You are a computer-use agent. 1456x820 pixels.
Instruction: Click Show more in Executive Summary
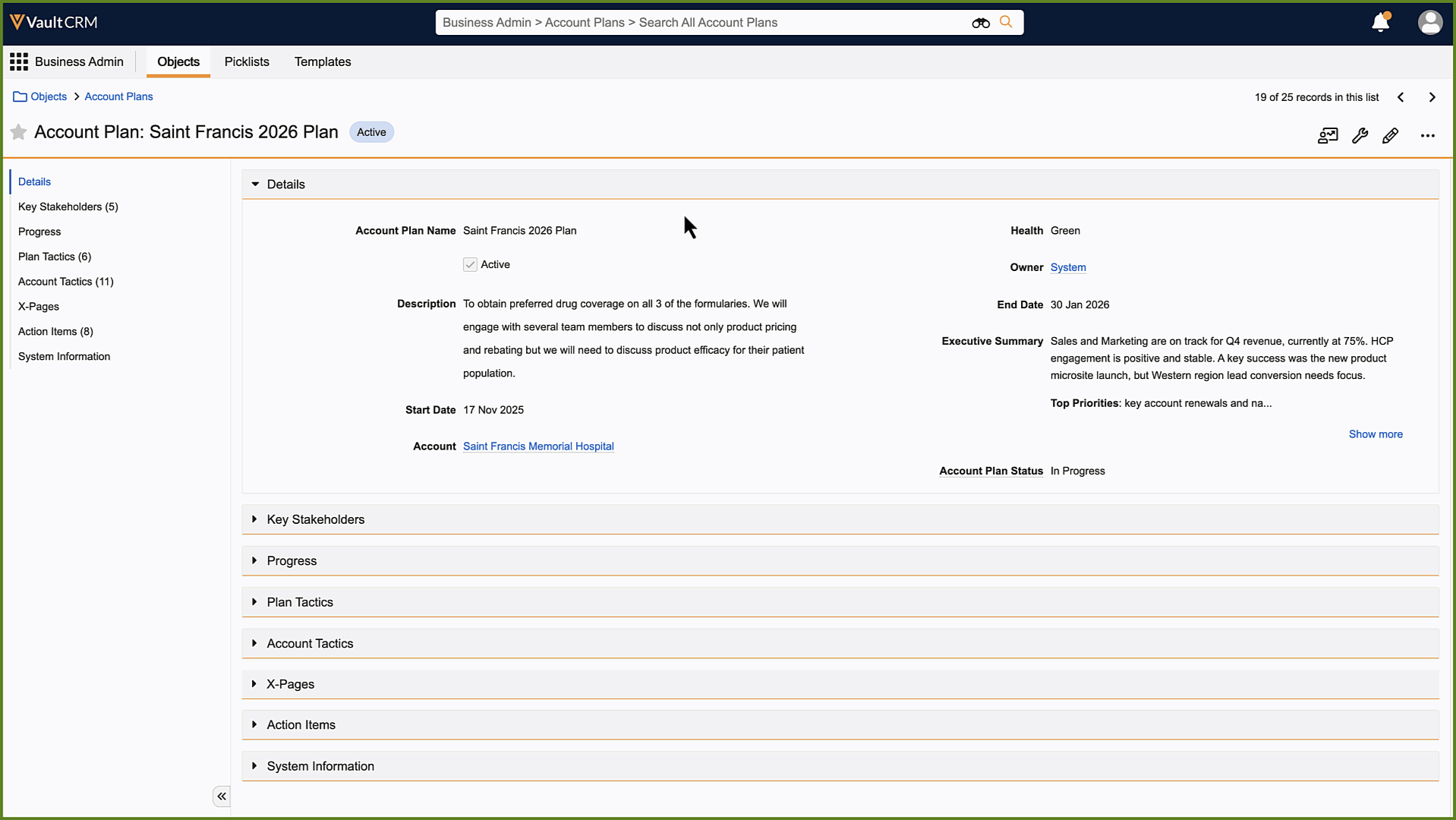click(x=1375, y=434)
